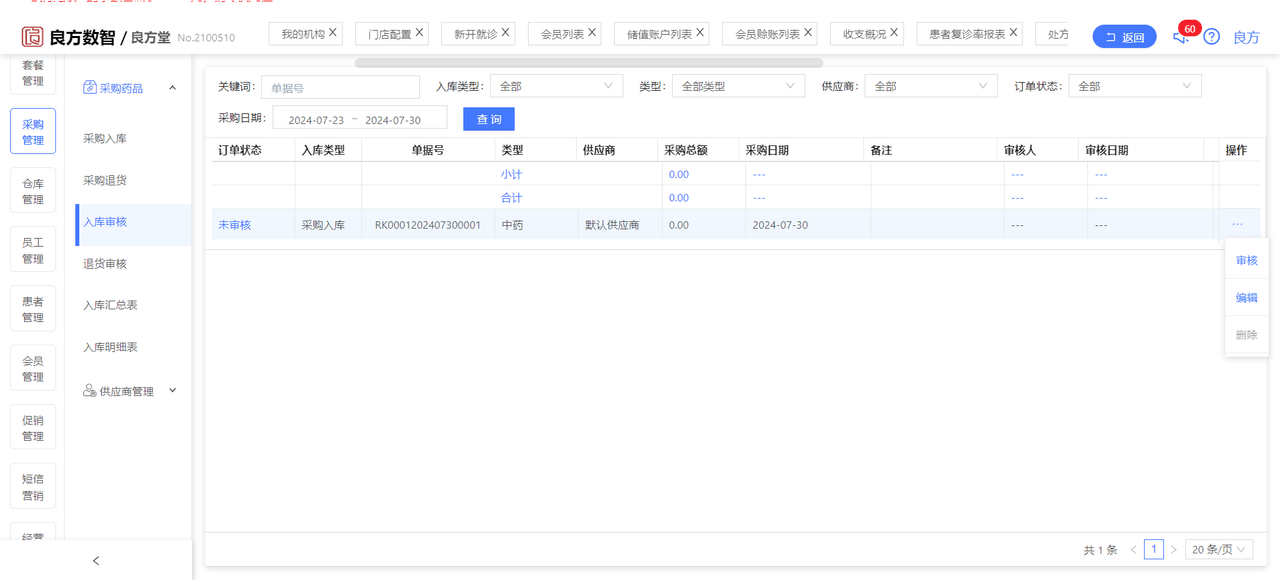1280x580 pixels.
Task: Close the 会员赊账列表 tab
Action: tap(809, 33)
